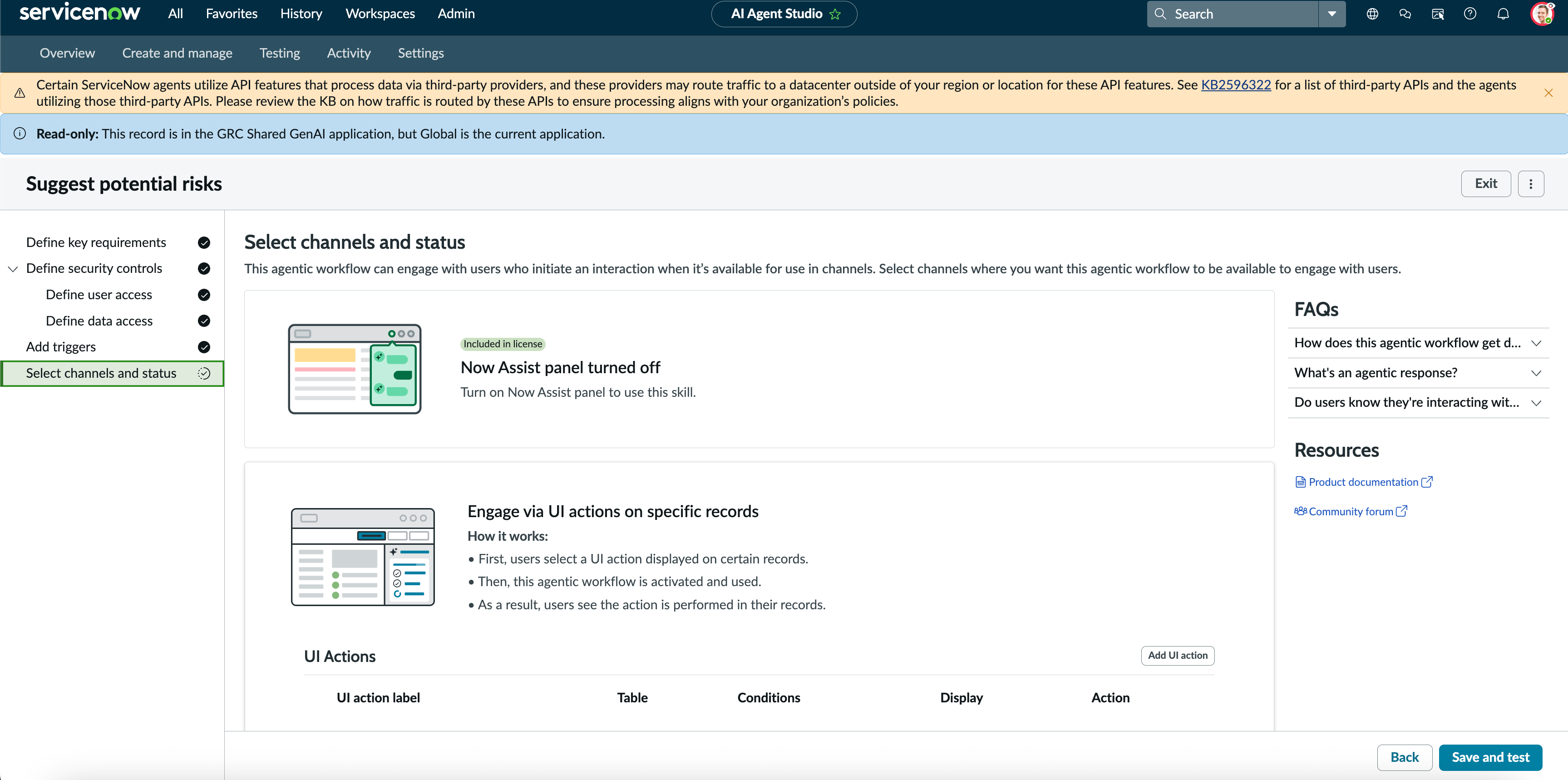Open the notifications bell icon
The height and width of the screenshot is (780, 1568).
(x=1503, y=14)
